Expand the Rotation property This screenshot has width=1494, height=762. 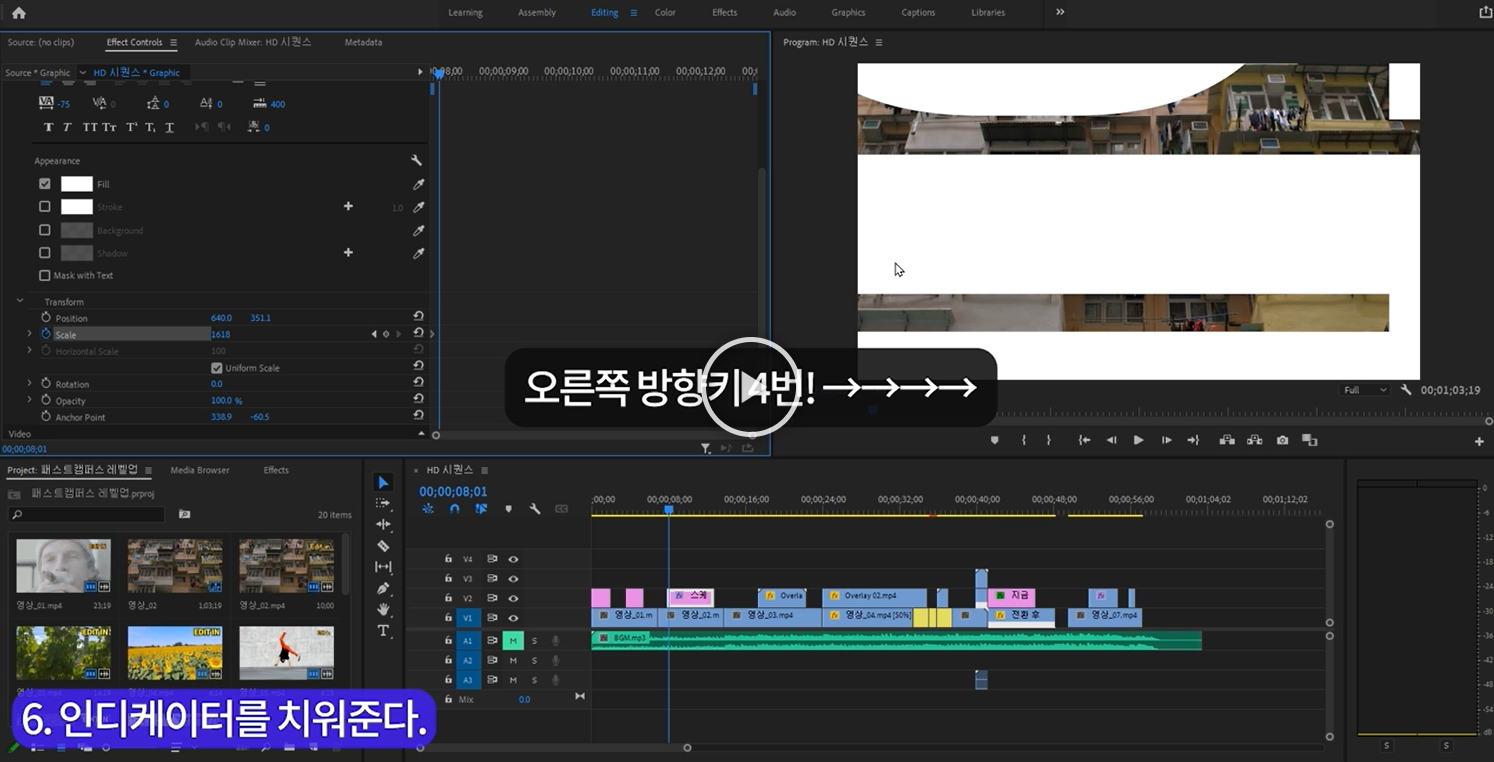pos(29,384)
